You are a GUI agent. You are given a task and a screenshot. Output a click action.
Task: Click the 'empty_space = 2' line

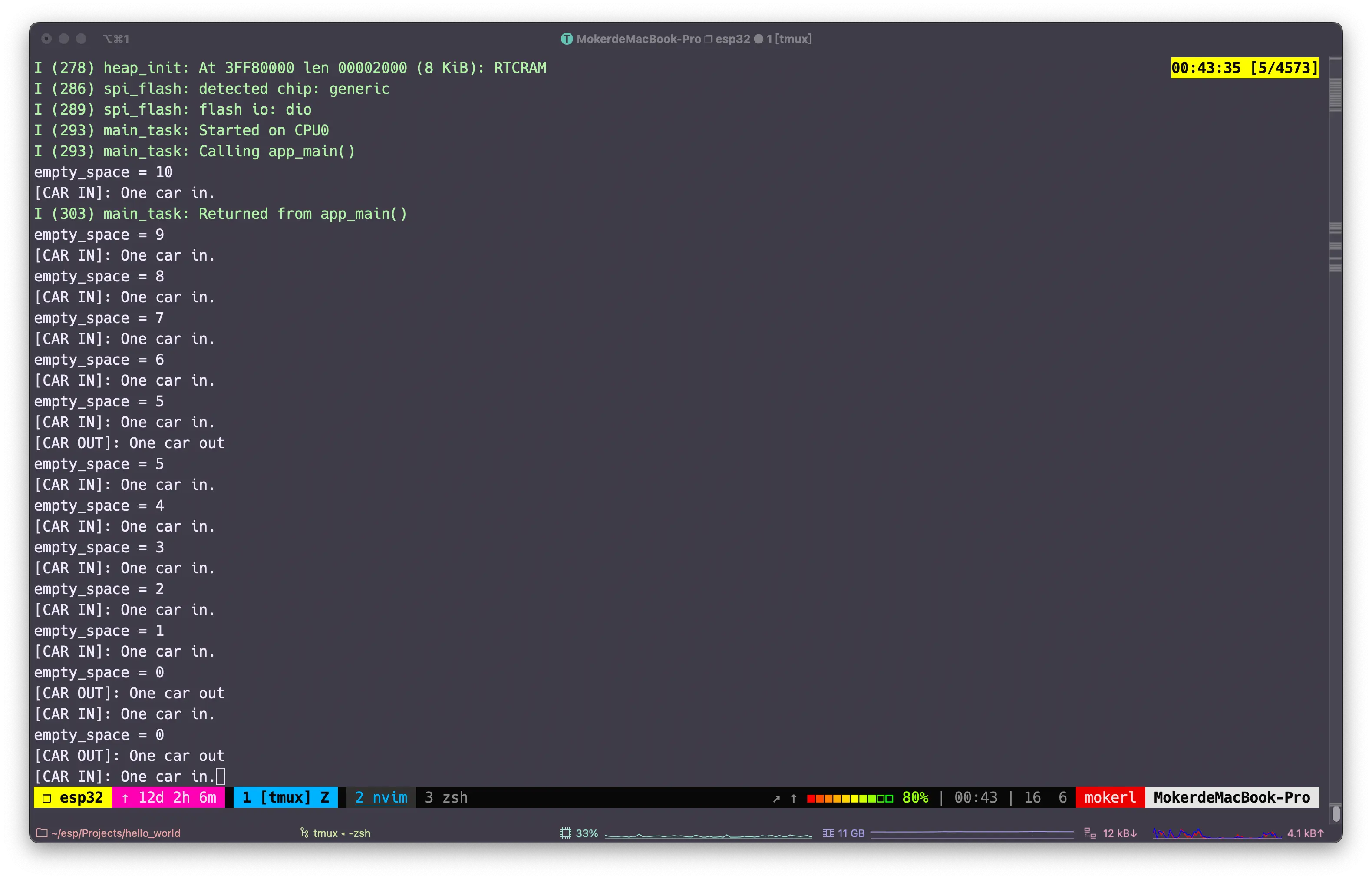(99, 589)
